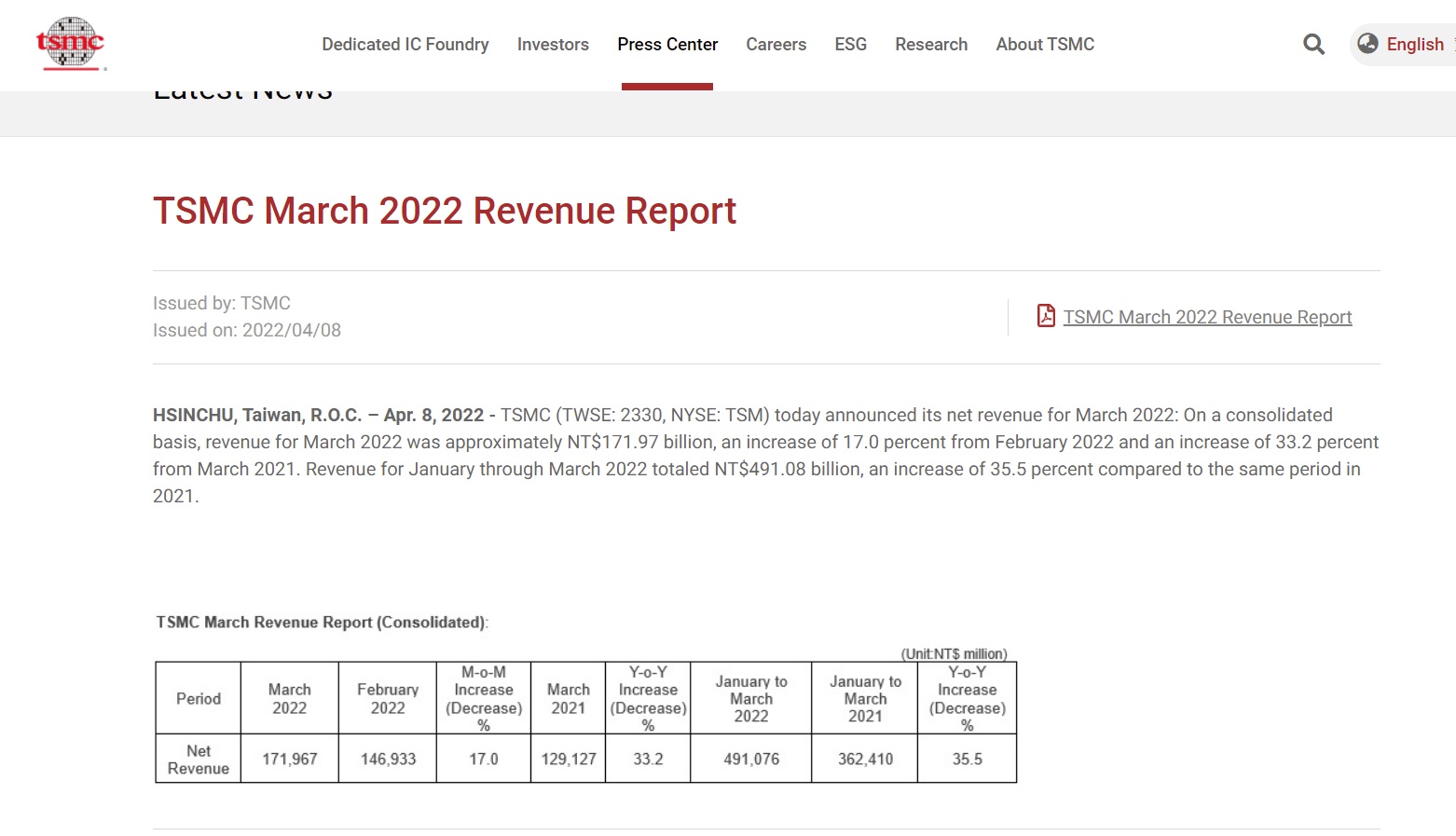Select the TSMC March 2022 Revenue Report title
The width and height of the screenshot is (1456, 836).
coord(445,211)
